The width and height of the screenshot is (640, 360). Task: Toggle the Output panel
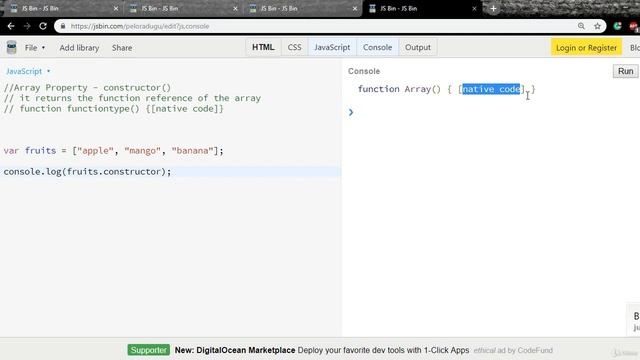click(418, 47)
